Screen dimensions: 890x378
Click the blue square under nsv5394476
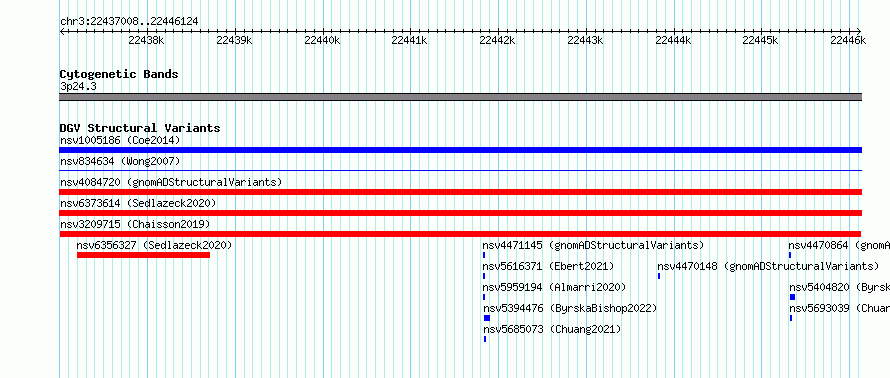pyautogui.click(x=486, y=318)
